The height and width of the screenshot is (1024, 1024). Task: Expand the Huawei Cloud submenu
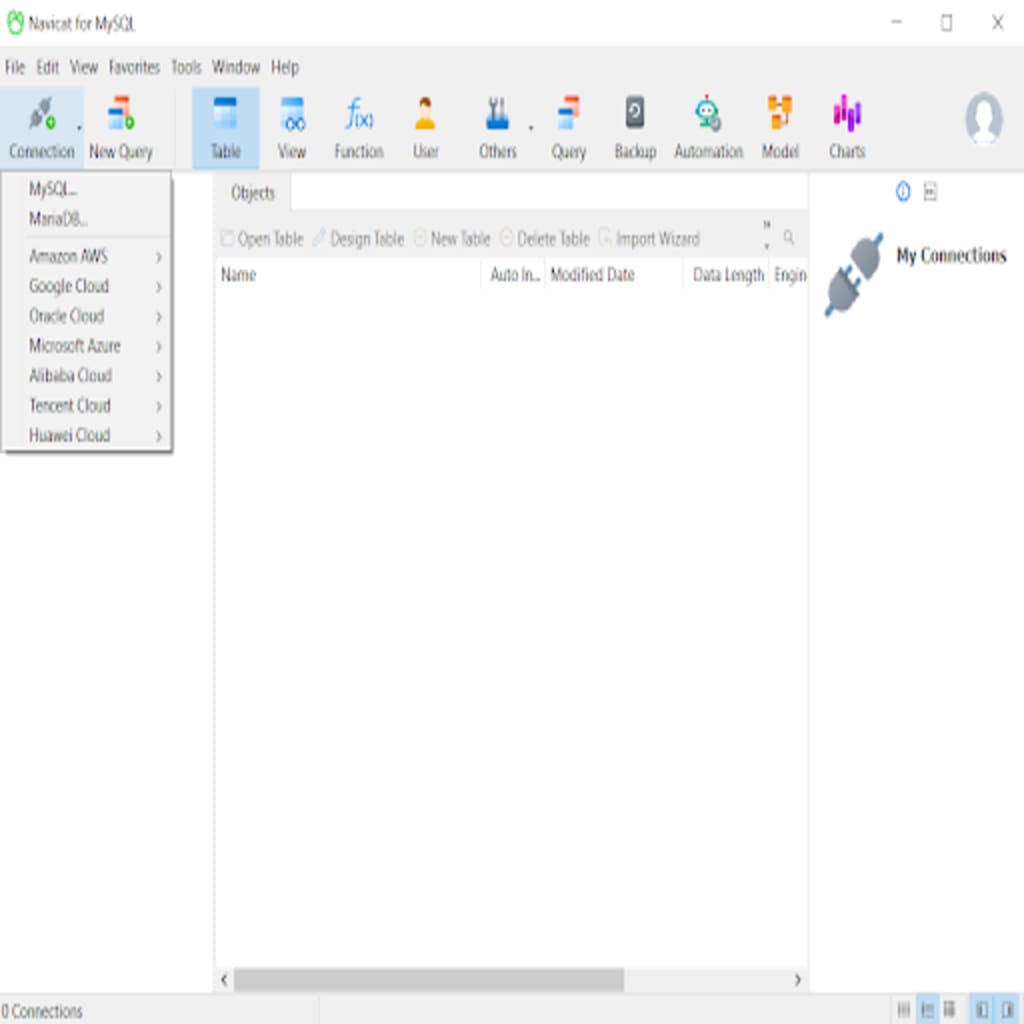point(88,435)
